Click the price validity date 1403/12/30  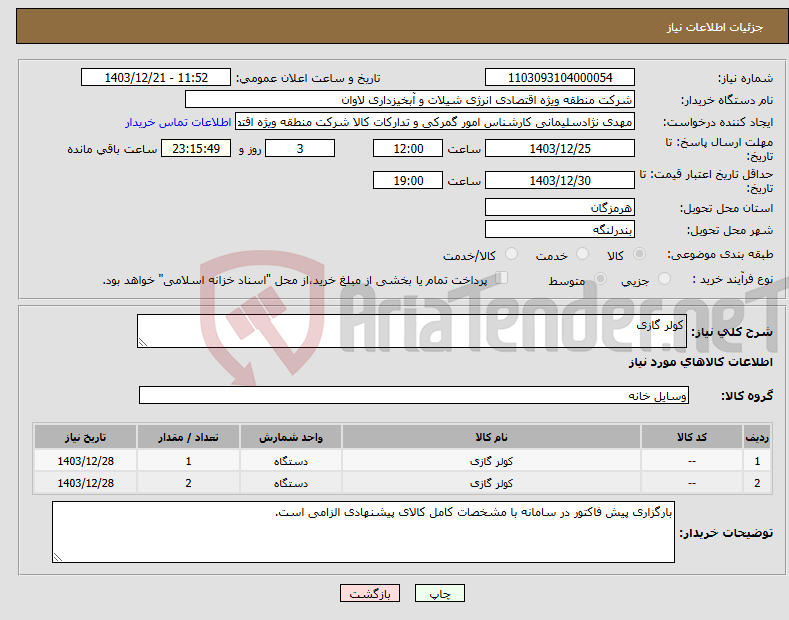(560, 180)
